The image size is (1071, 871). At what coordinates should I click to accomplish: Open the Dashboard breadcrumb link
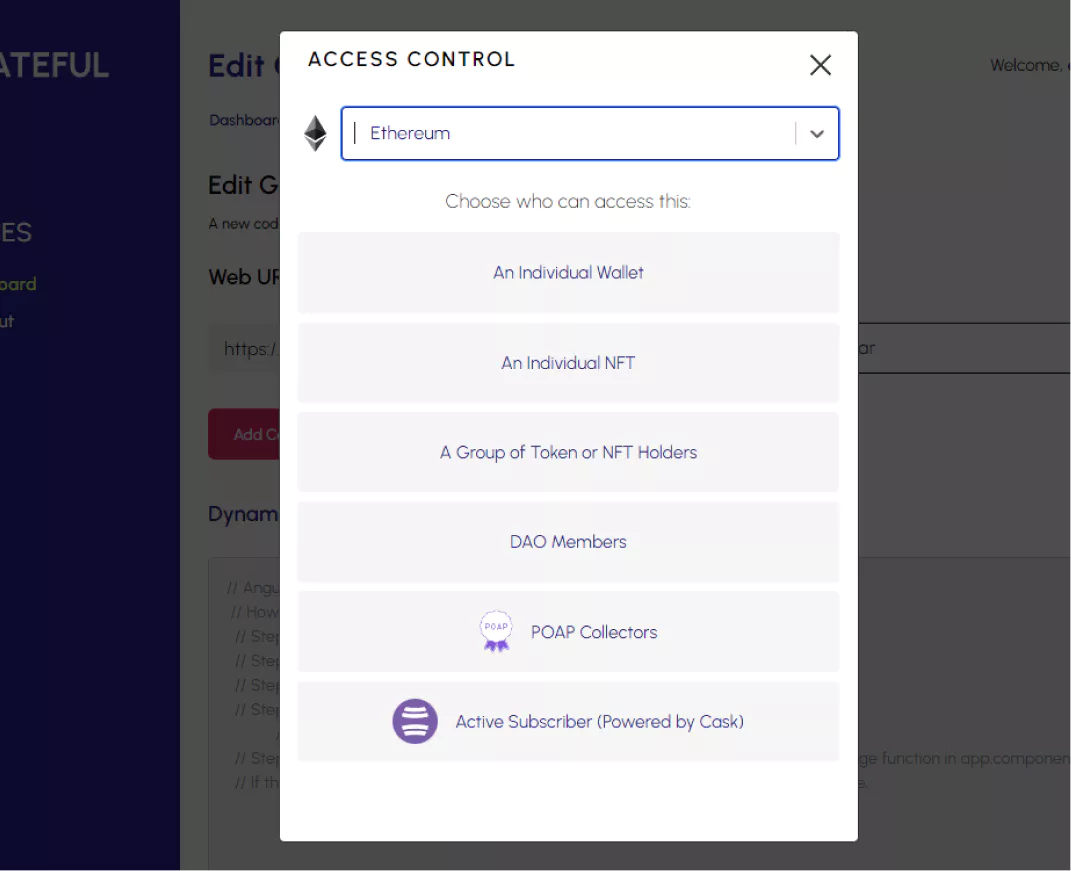pos(244,120)
